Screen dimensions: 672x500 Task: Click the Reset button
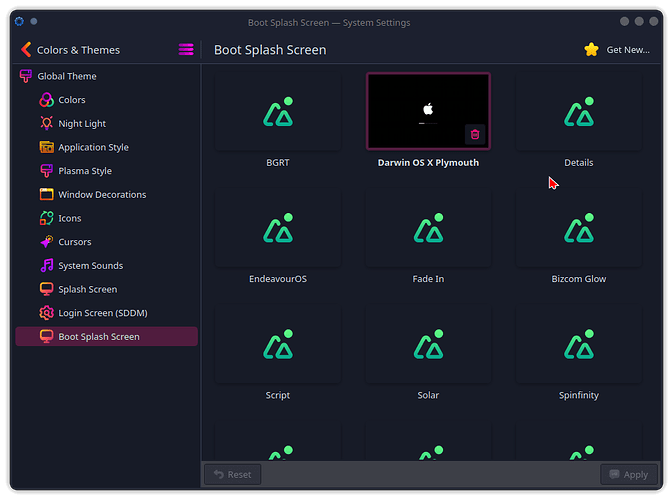[x=233, y=475]
